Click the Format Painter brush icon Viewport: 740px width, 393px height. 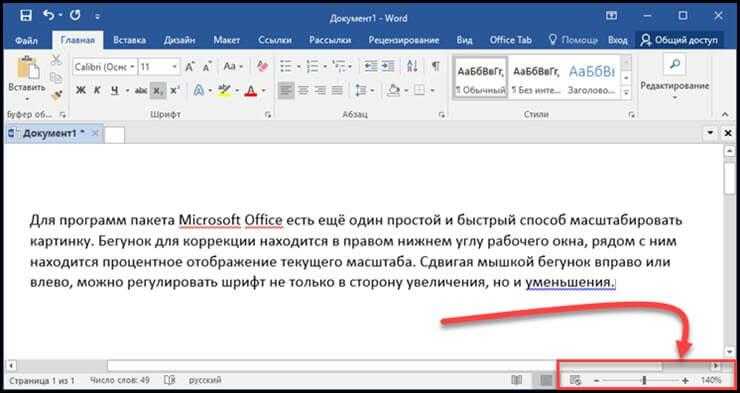point(56,96)
